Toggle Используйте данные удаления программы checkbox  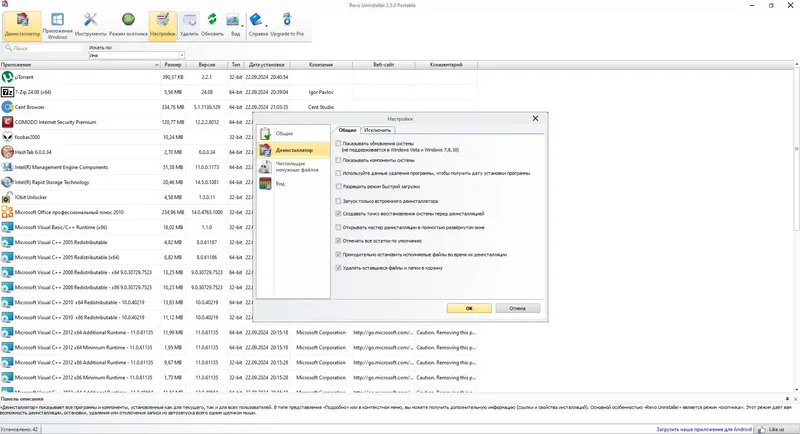[x=338, y=173]
